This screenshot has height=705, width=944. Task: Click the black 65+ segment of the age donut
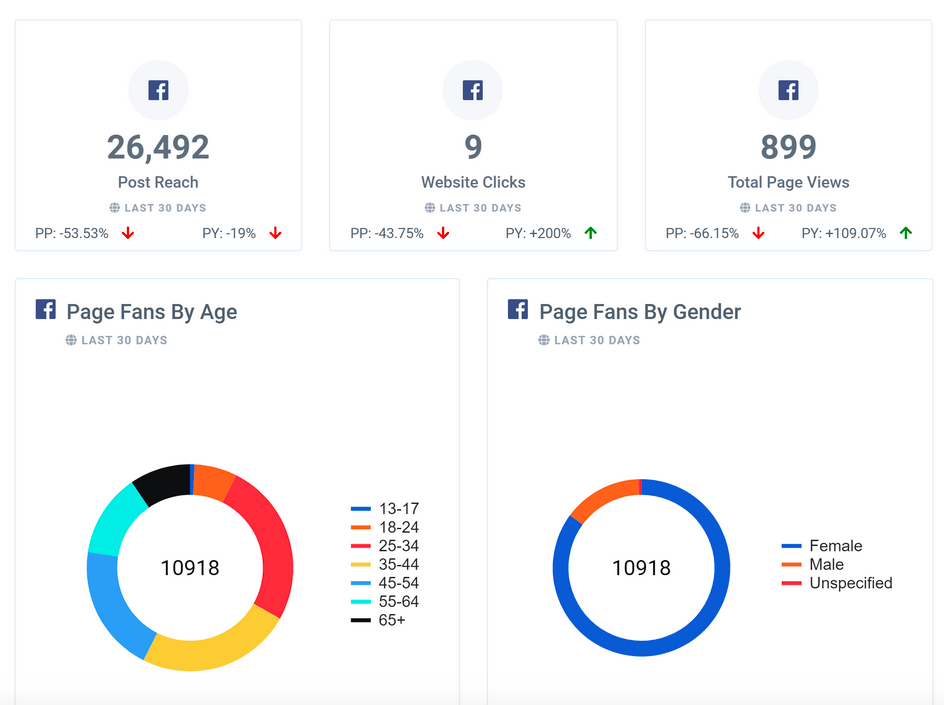164,482
